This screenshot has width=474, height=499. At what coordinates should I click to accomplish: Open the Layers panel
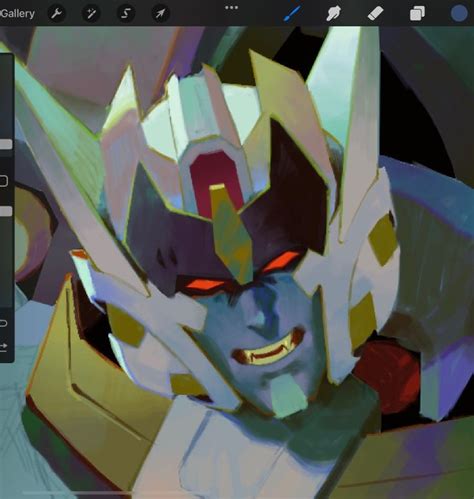point(417,14)
